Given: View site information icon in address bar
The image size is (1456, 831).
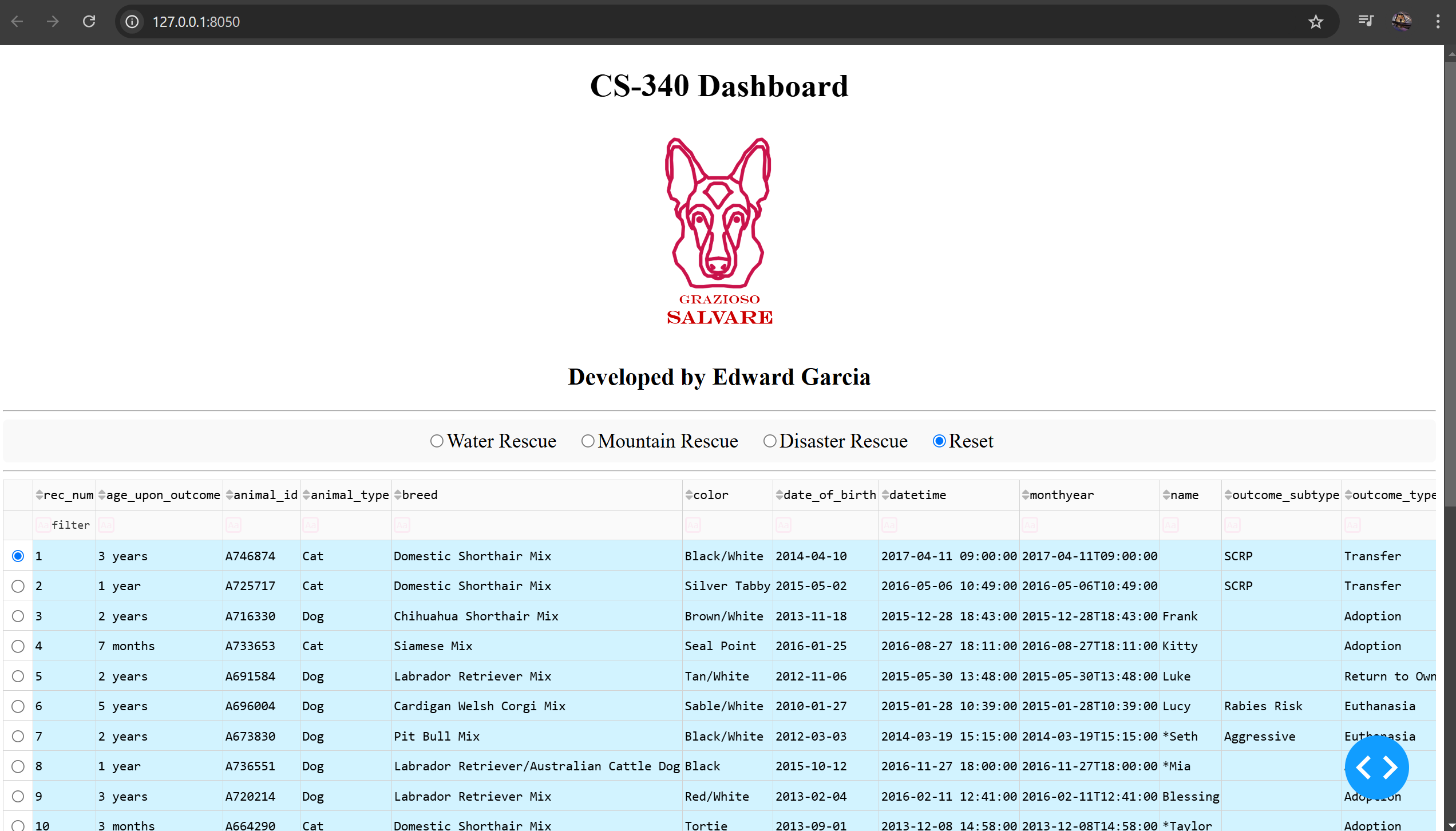Looking at the screenshot, I should [132, 22].
